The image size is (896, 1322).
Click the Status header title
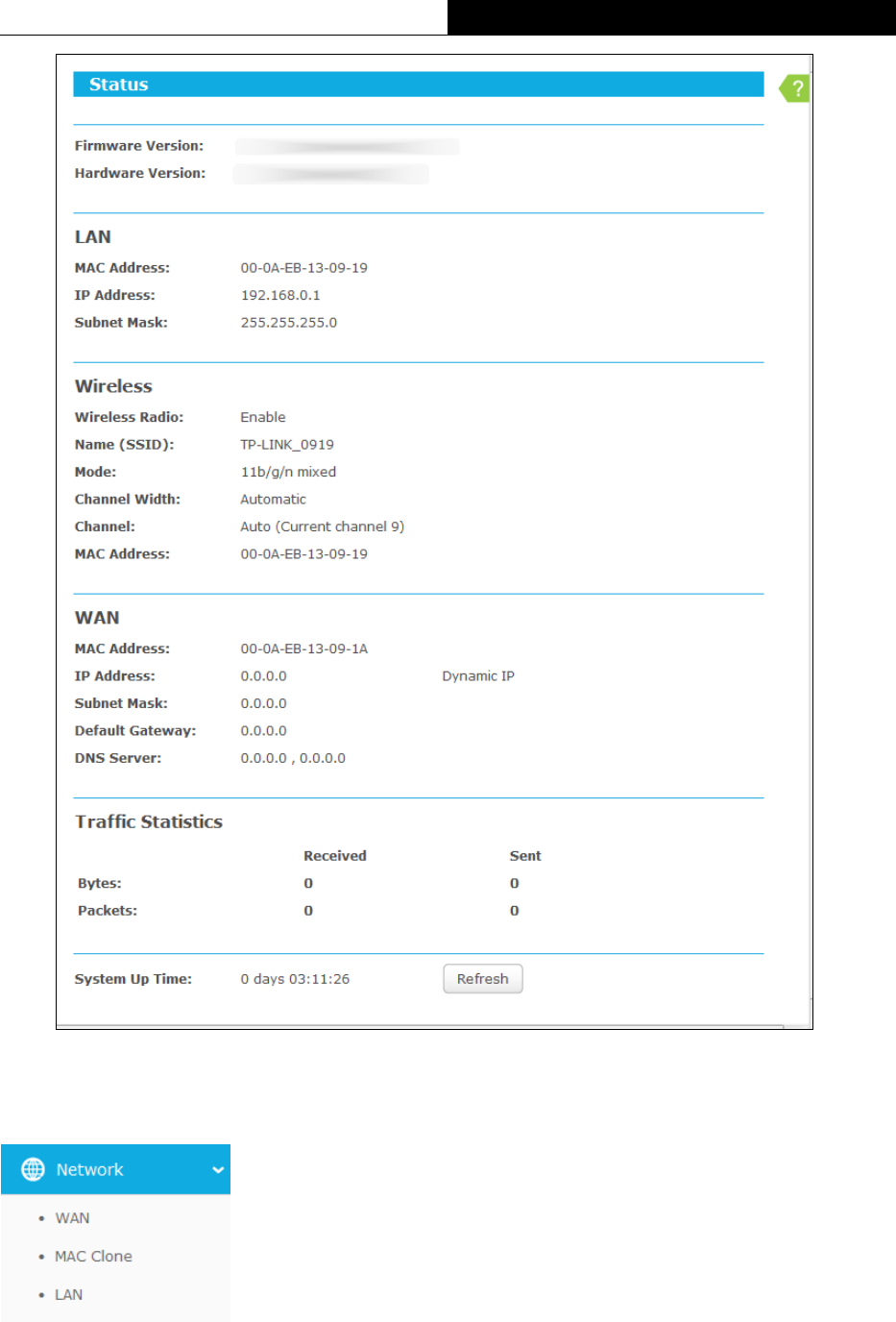(118, 85)
